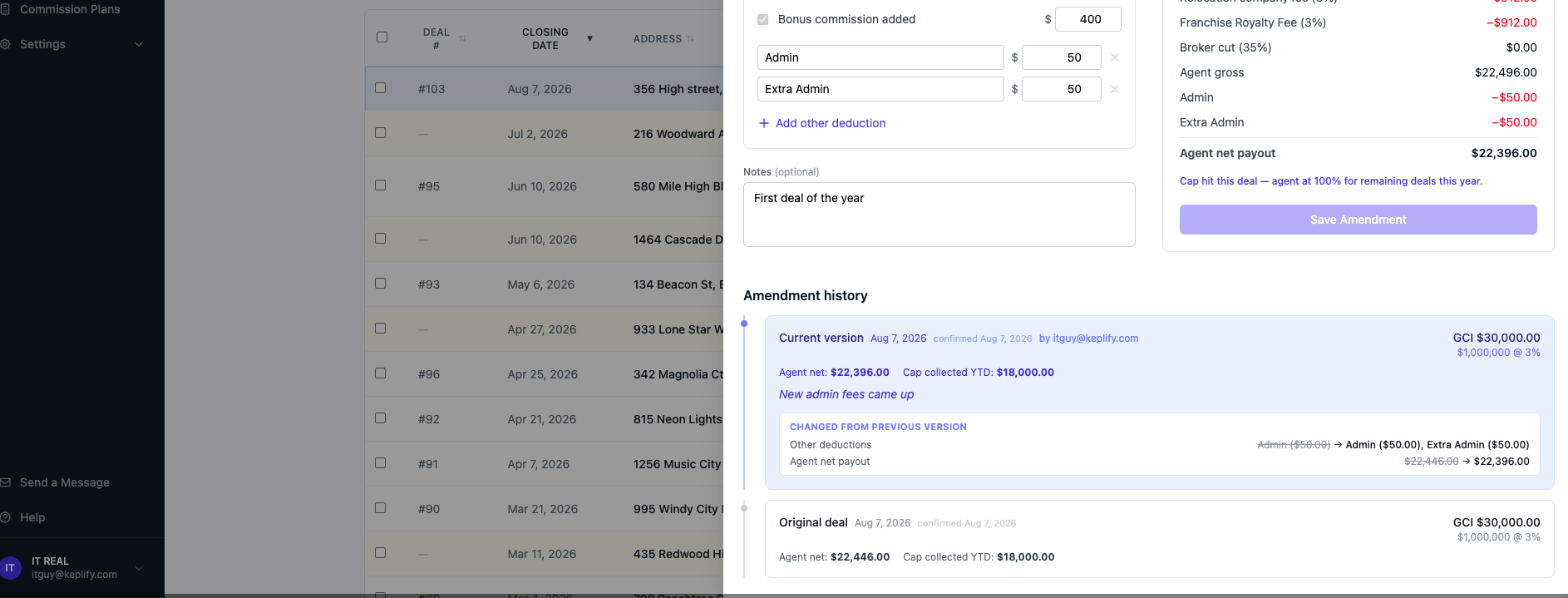This screenshot has height=598, width=1568.
Task: Click the Agent net payout value $22,396.00
Action: coord(1503,153)
